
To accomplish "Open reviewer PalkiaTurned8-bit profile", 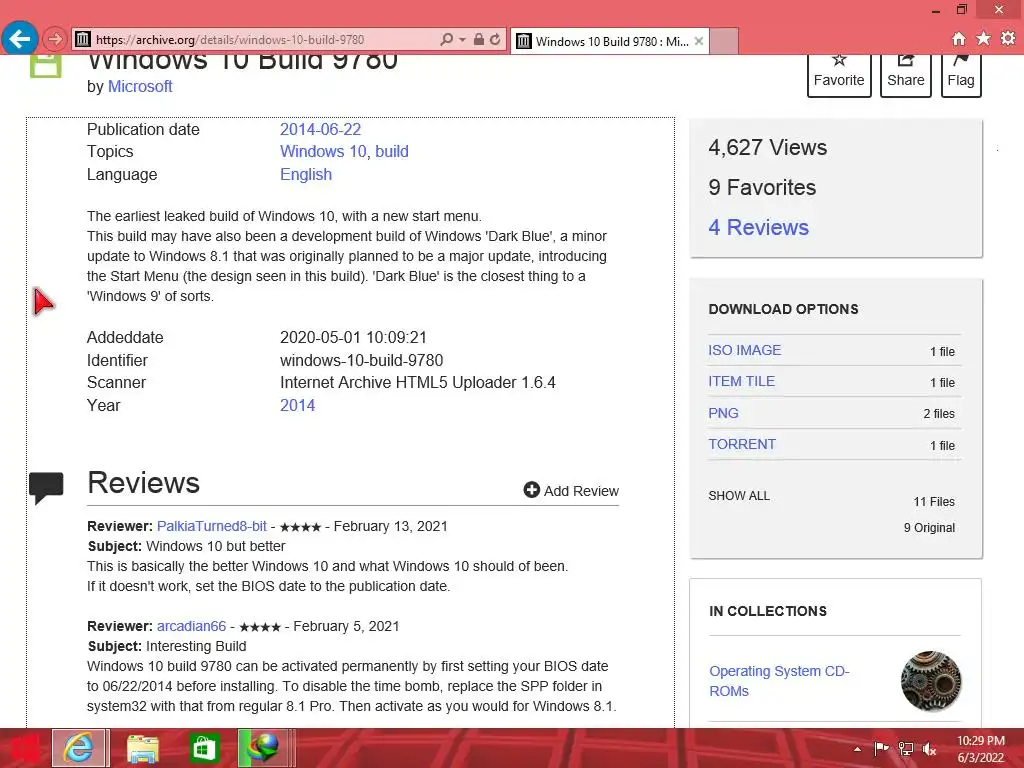I will click(212, 526).
